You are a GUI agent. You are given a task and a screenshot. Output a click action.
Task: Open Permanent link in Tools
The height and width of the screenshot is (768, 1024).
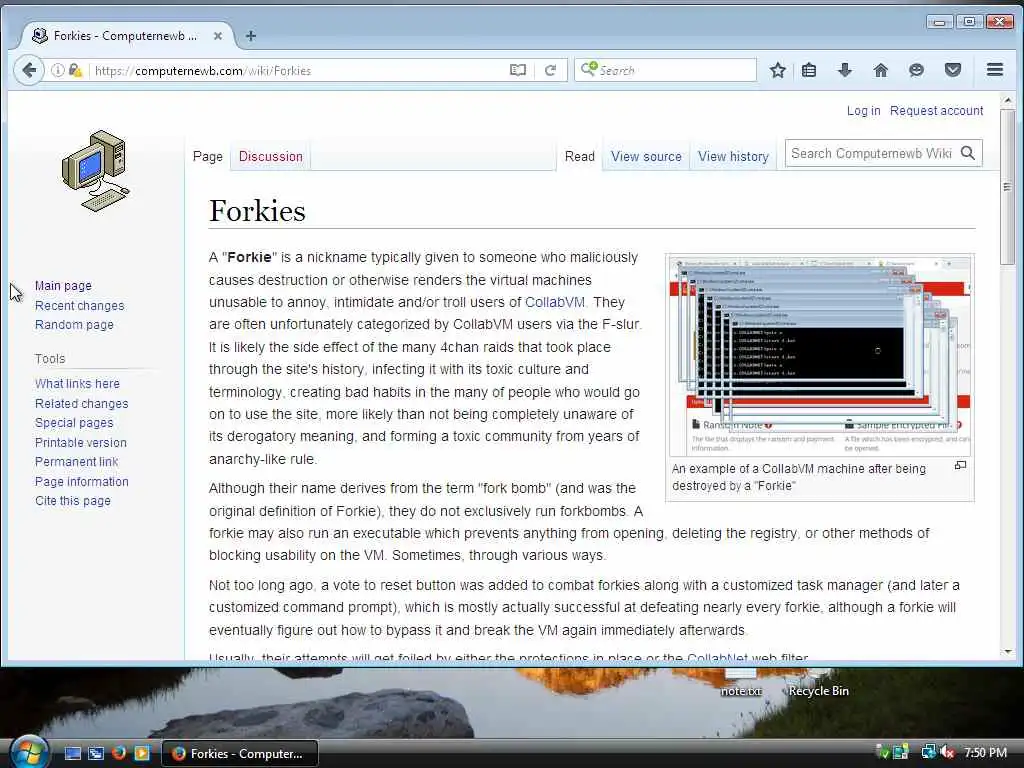[x=76, y=462]
